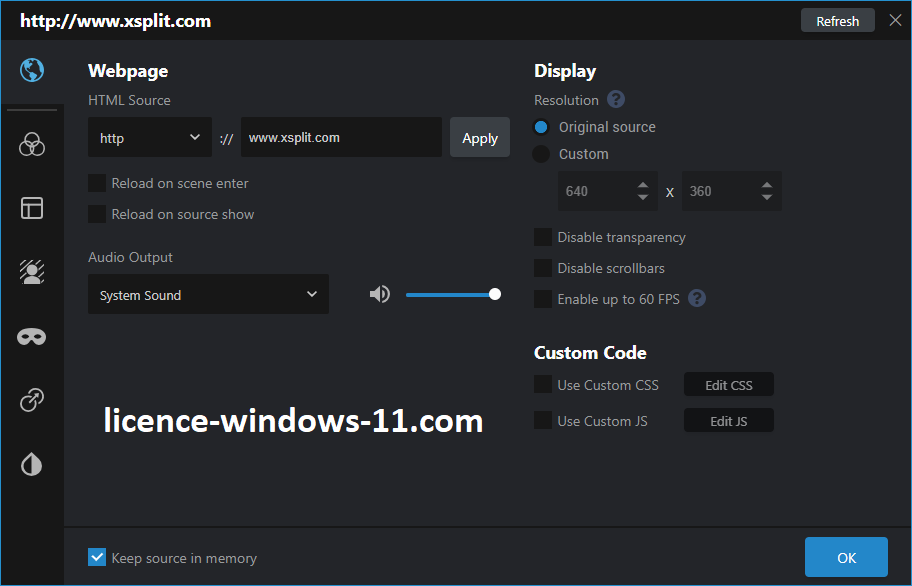Open the Chroma key person icon

(32, 272)
